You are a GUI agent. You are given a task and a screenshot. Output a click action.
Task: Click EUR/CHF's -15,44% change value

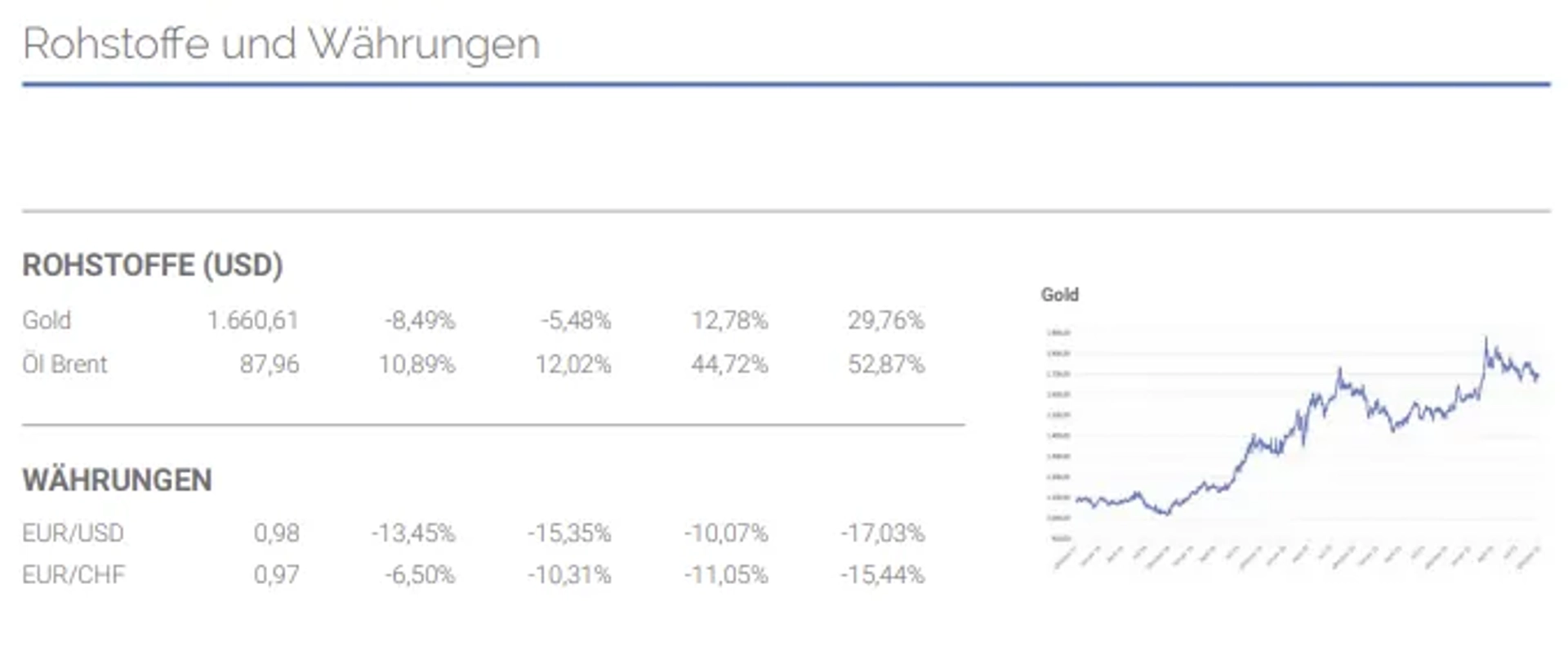pyautogui.click(x=883, y=575)
